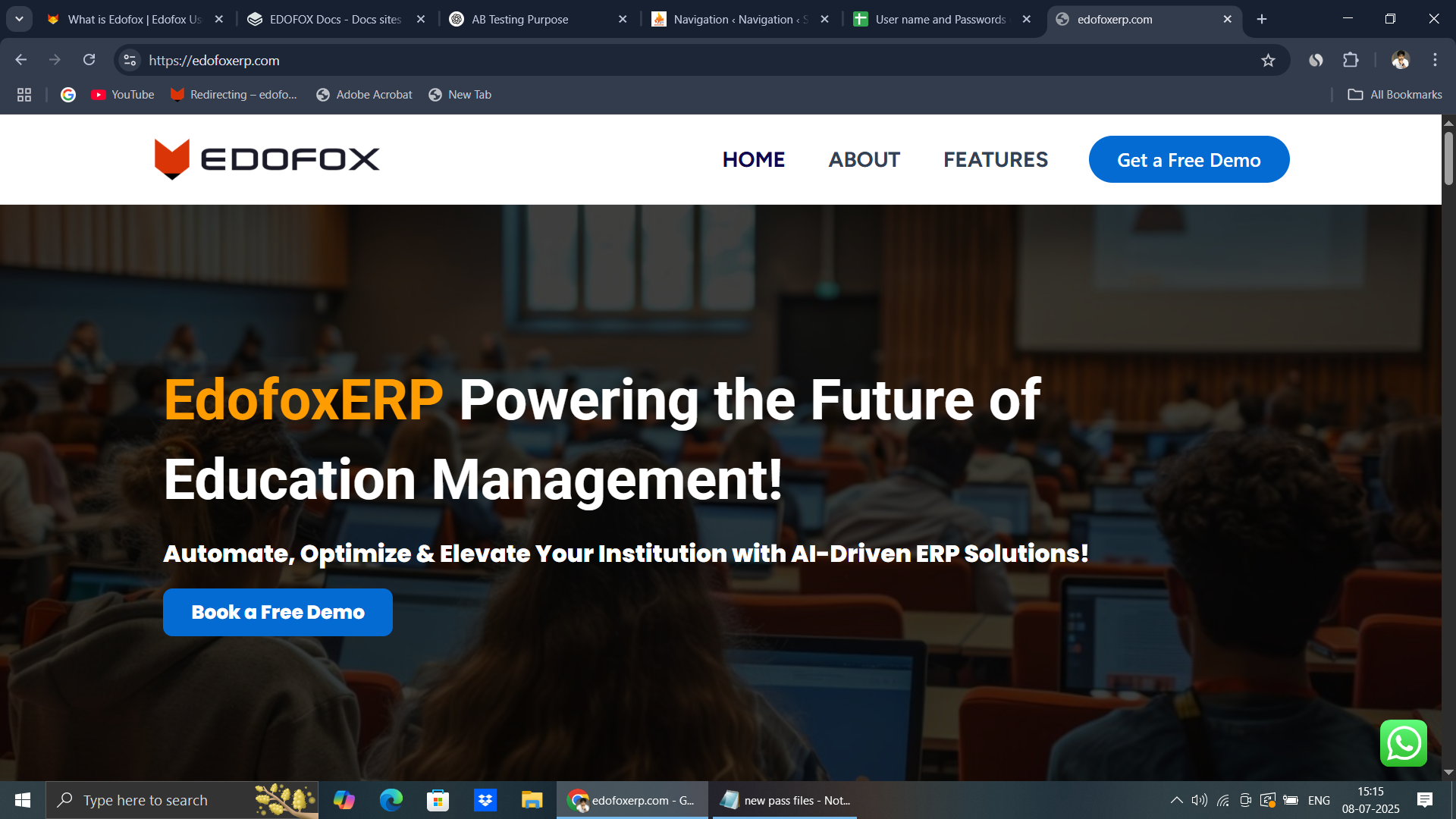Click the Edofox fox logo
This screenshot has width=1456, height=819.
point(172,159)
